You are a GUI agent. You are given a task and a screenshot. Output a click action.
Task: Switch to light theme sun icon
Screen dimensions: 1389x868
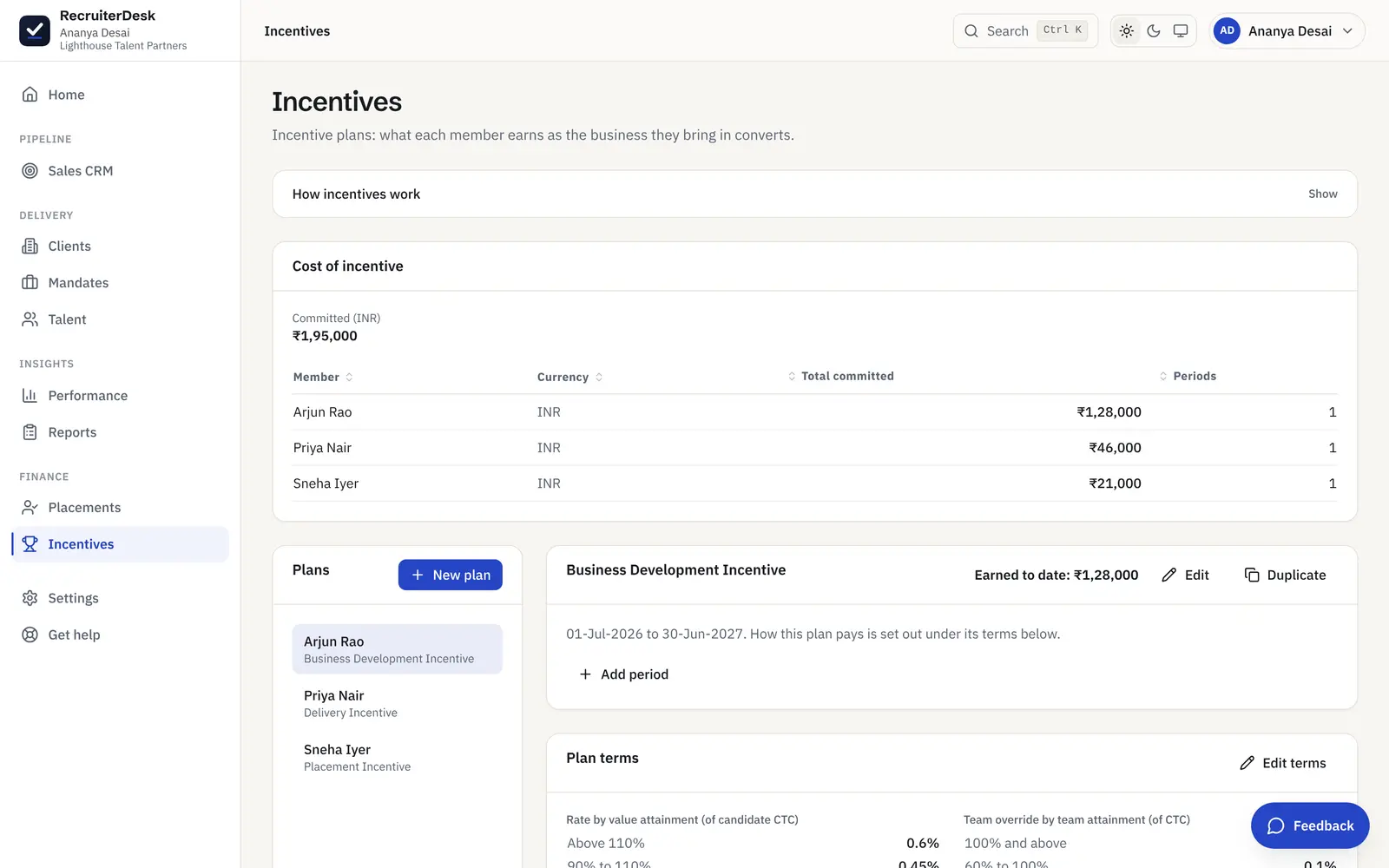point(1127,30)
